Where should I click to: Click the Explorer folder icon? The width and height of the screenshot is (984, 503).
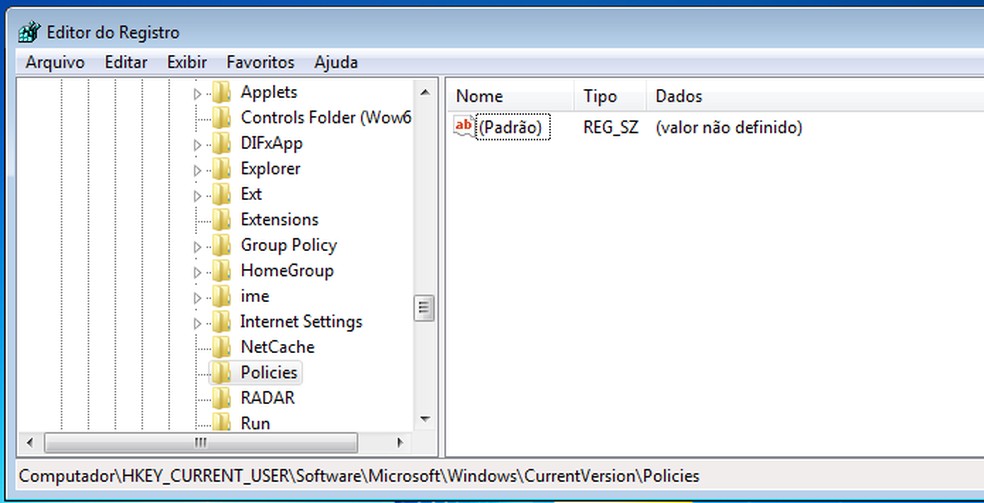pos(222,169)
